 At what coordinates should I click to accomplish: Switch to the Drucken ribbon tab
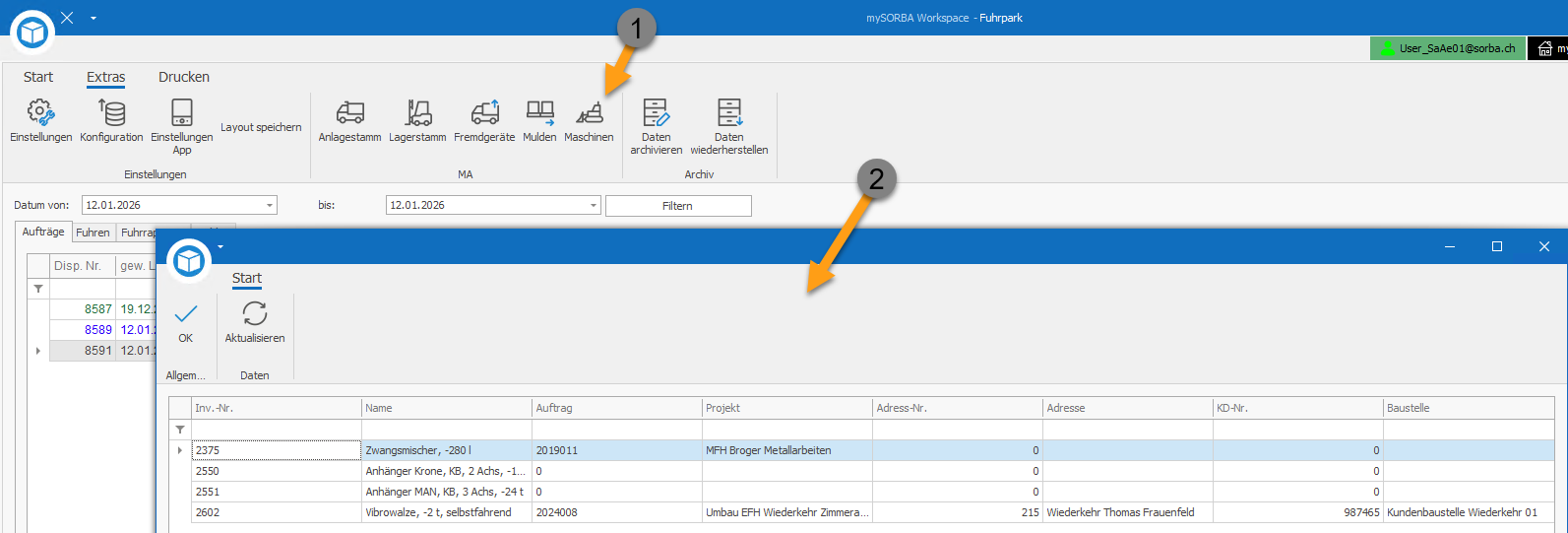coord(184,77)
